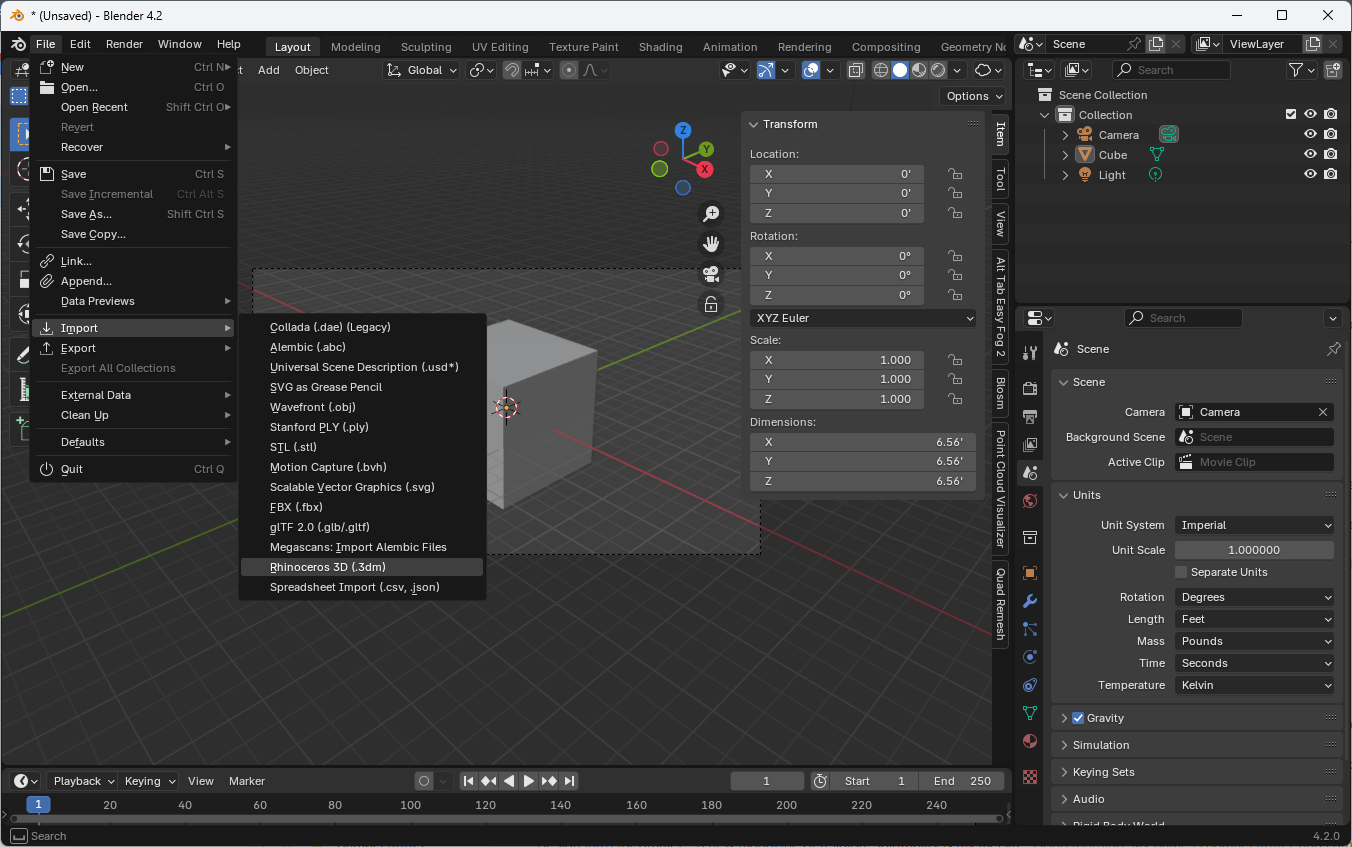Switch to the Modeling workspace tab

(x=355, y=47)
